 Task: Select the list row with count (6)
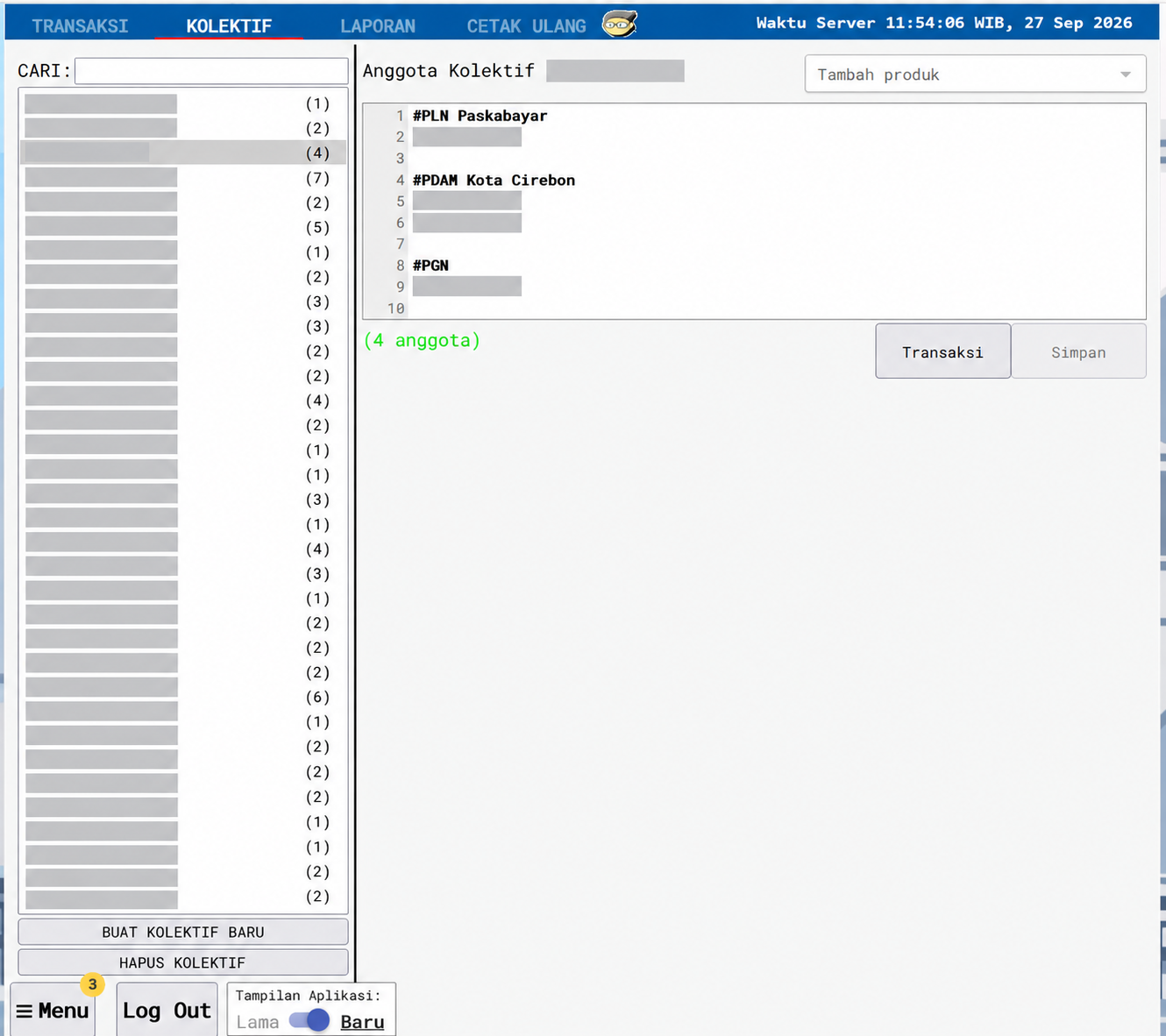coord(183,698)
